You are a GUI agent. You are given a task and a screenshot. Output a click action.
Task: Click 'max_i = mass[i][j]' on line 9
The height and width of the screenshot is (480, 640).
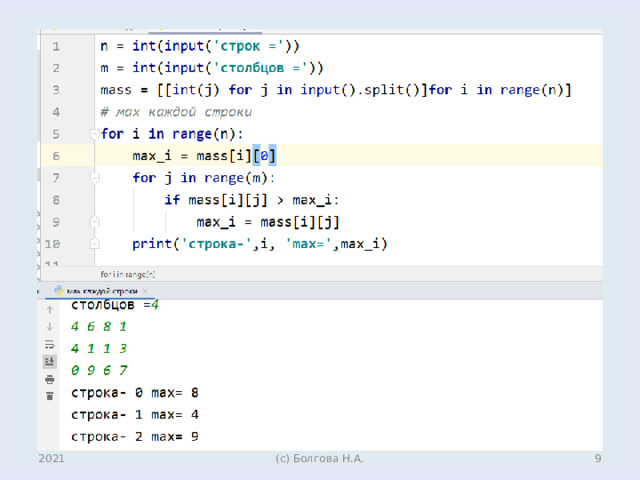point(268,222)
